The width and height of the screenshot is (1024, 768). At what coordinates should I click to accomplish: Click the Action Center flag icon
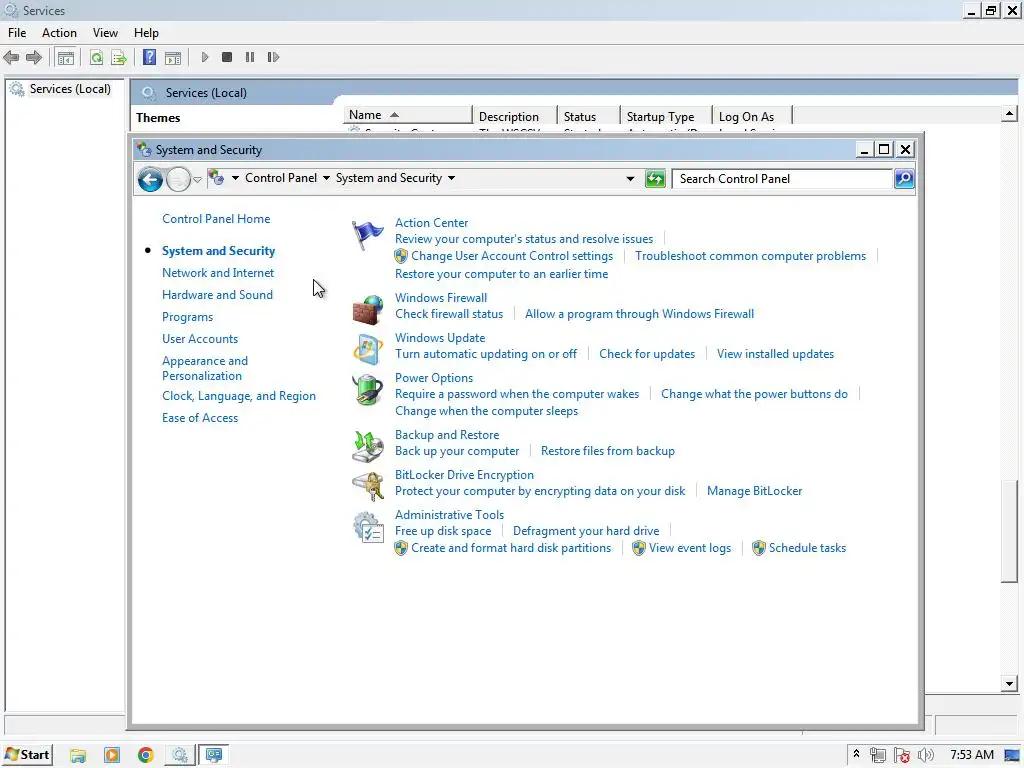(368, 235)
